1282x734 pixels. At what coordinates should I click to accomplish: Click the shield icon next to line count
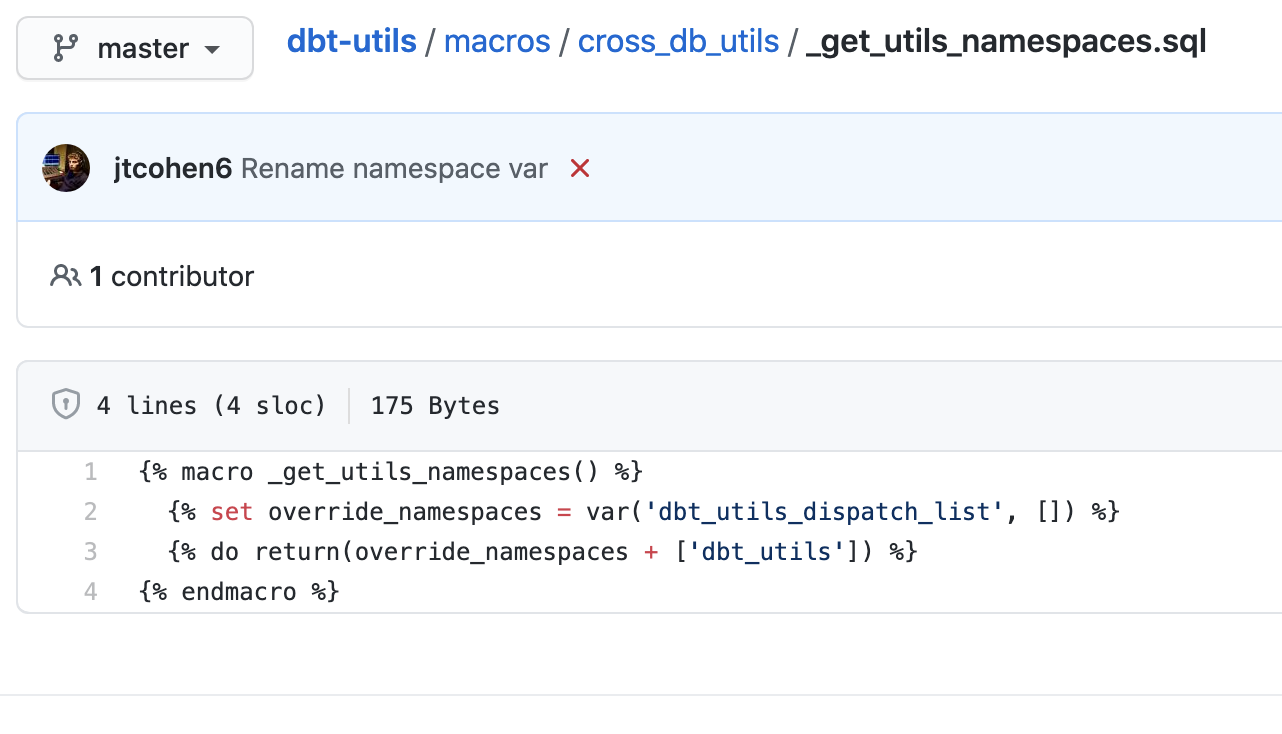click(x=65, y=405)
